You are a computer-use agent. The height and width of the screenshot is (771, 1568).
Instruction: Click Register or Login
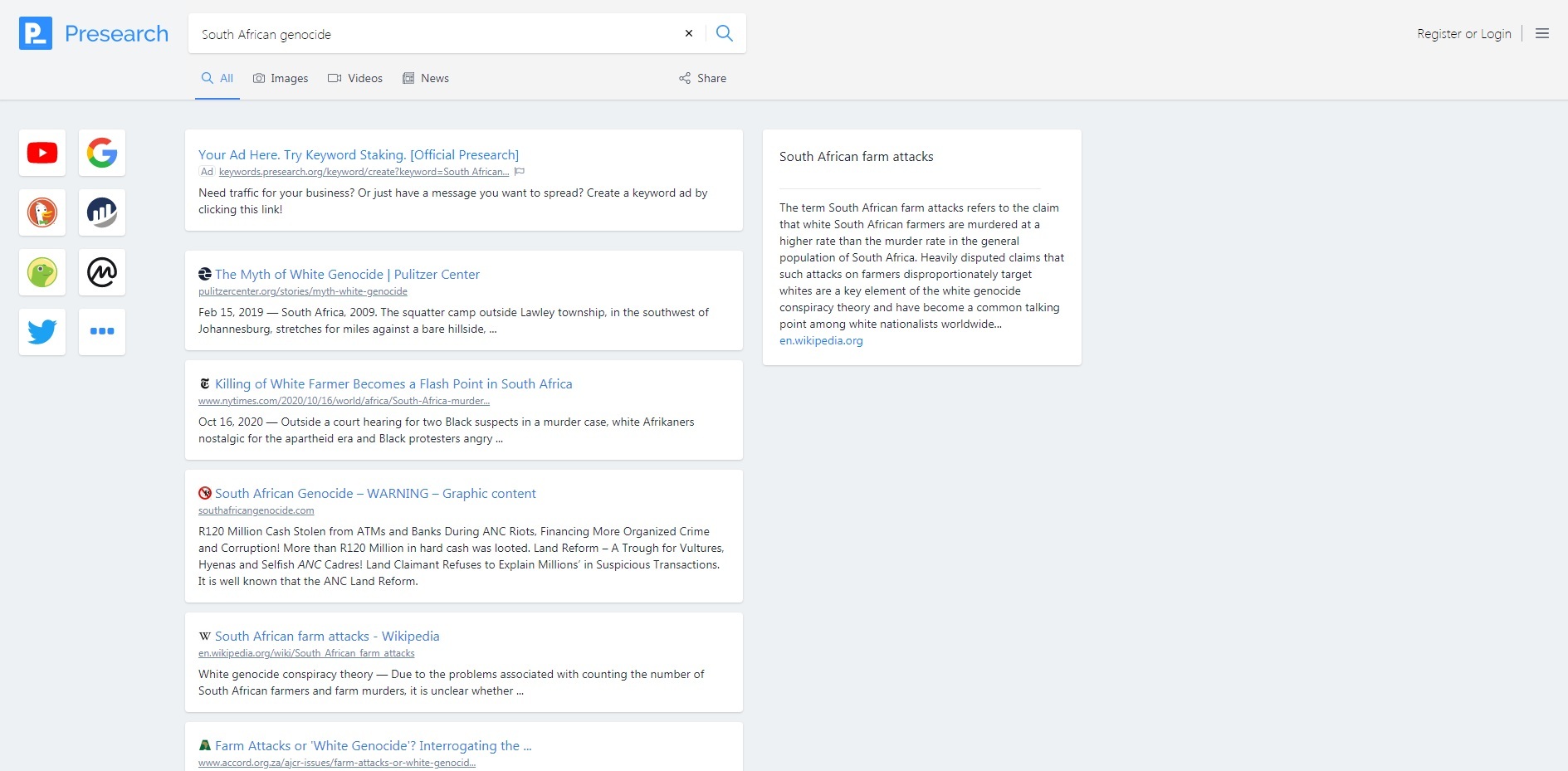point(1464,33)
